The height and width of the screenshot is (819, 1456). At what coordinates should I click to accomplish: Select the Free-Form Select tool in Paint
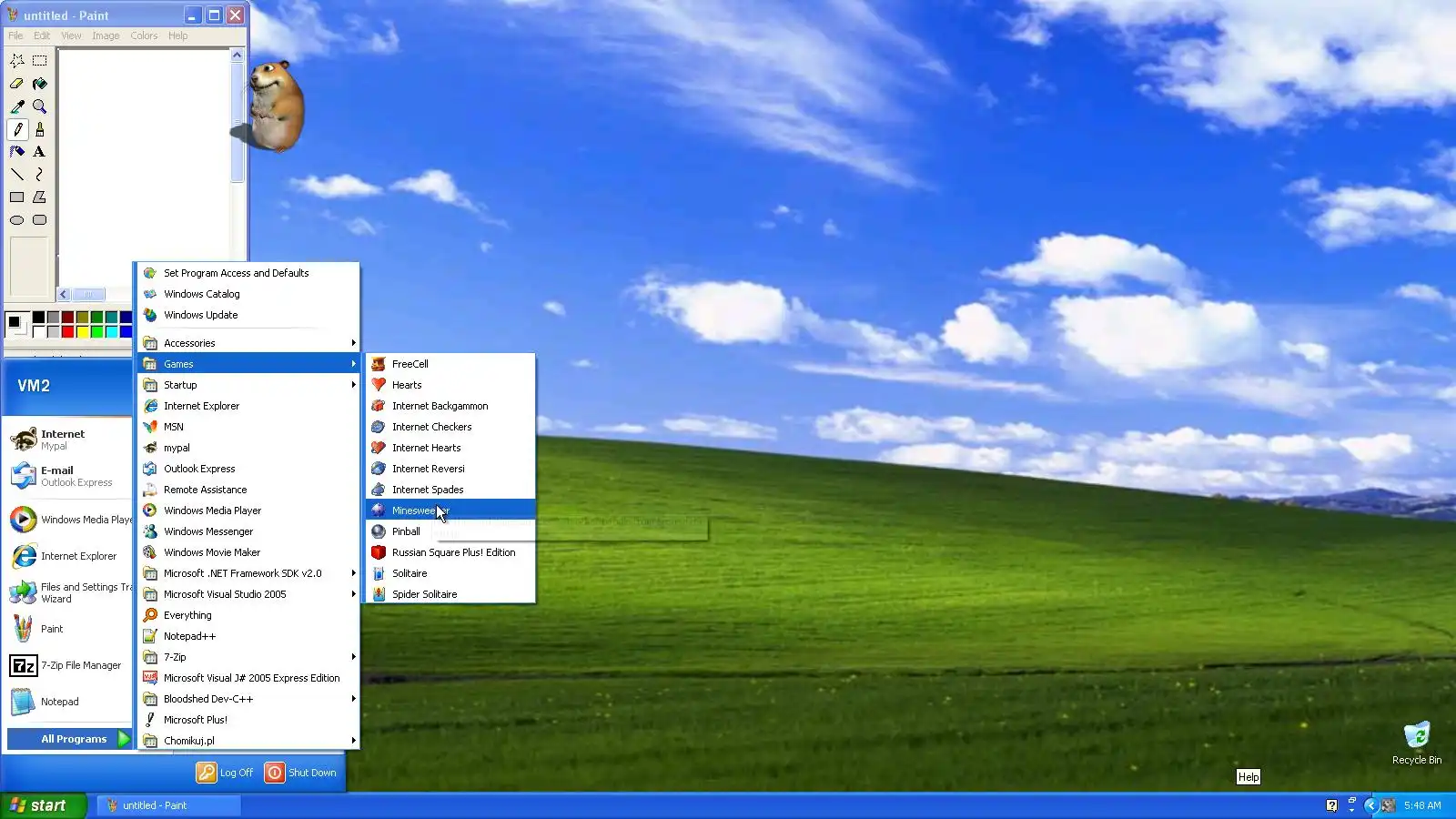coord(17,61)
